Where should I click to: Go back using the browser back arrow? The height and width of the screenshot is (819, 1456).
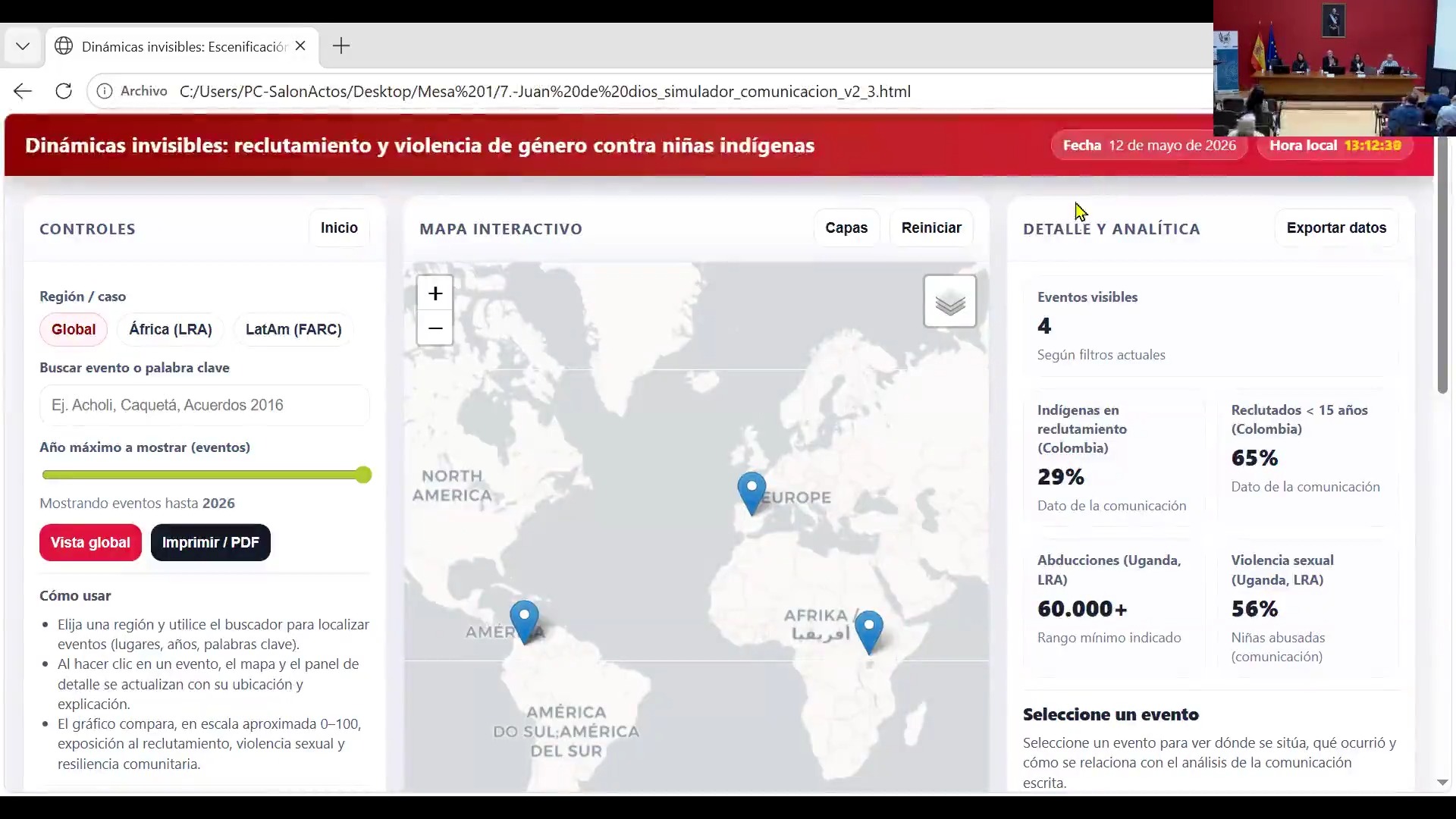23,91
